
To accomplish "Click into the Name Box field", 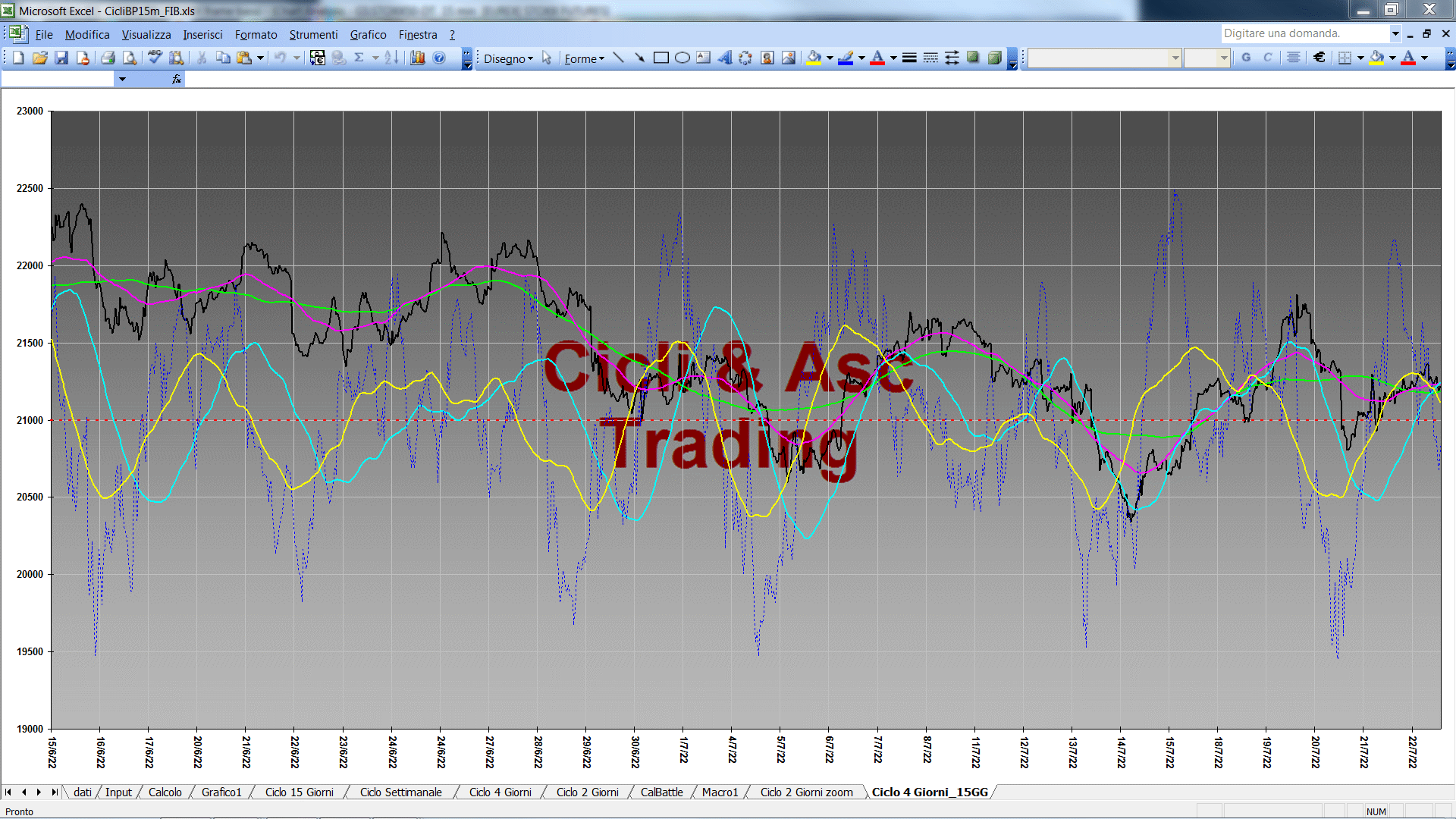I will 58,79.
